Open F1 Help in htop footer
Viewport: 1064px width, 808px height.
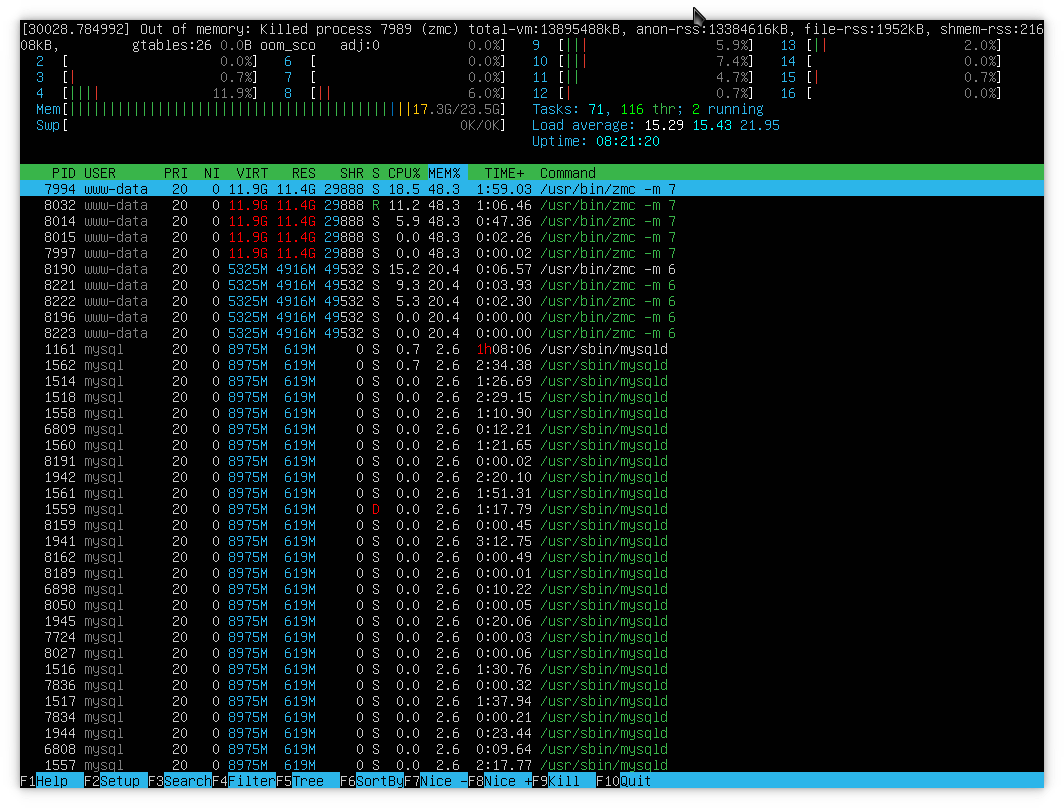point(44,781)
